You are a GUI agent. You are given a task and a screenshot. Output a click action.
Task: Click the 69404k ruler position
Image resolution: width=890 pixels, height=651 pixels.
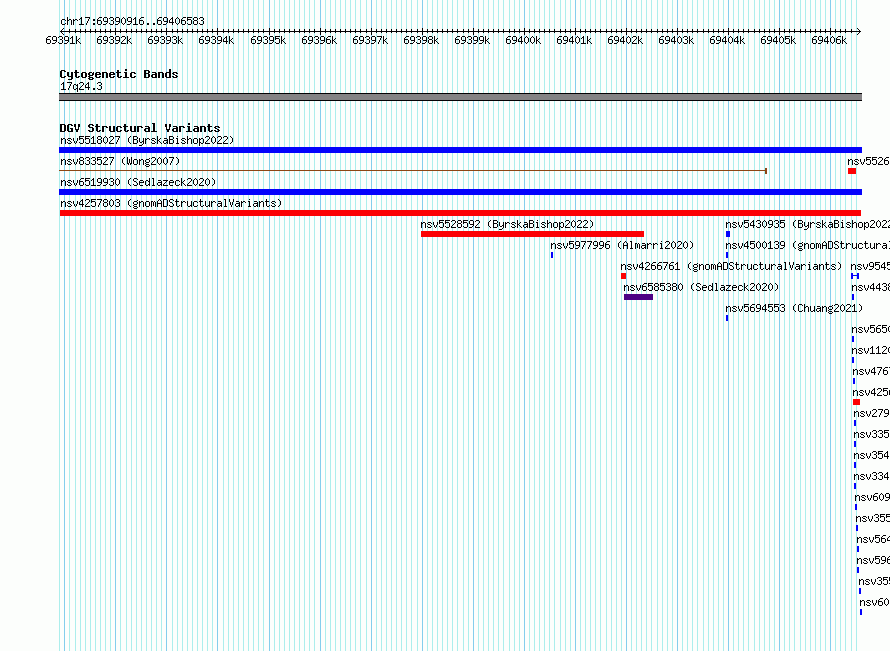pyautogui.click(x=727, y=40)
